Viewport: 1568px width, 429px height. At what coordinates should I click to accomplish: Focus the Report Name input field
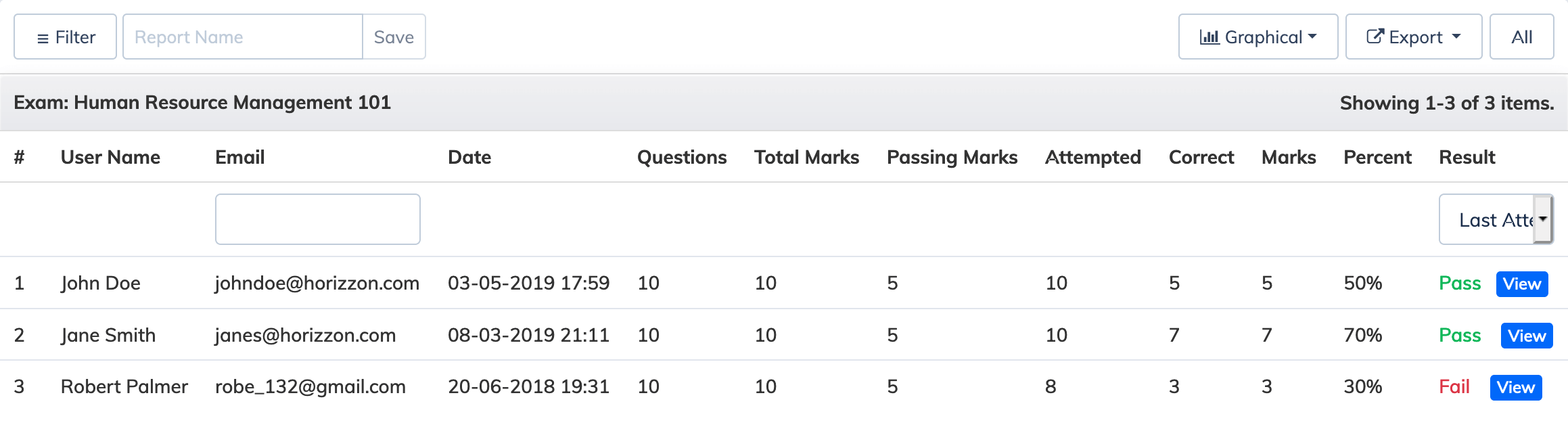click(243, 37)
